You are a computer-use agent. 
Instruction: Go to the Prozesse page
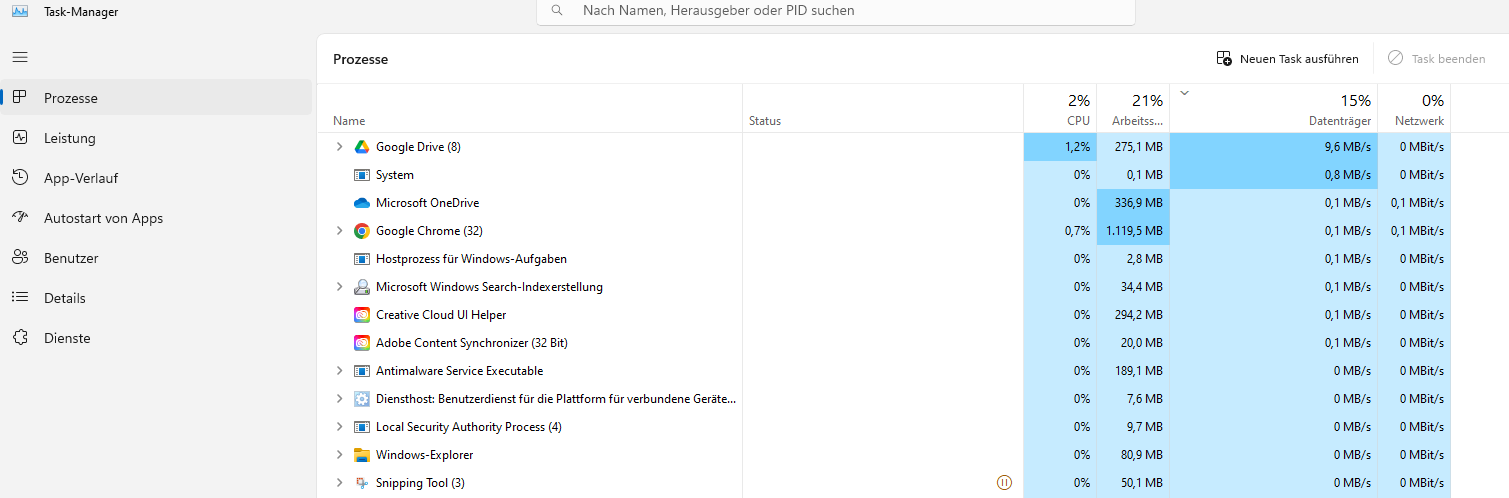[156, 98]
